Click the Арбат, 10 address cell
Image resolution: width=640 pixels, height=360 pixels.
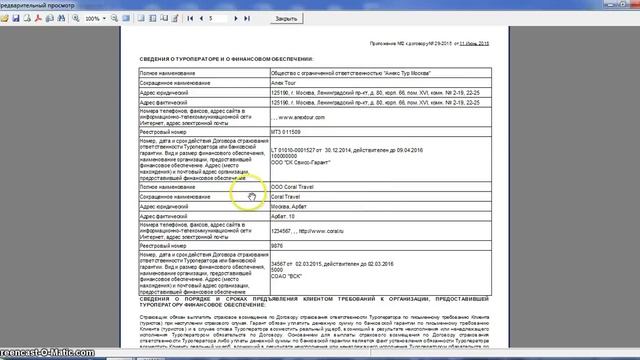tap(380, 216)
